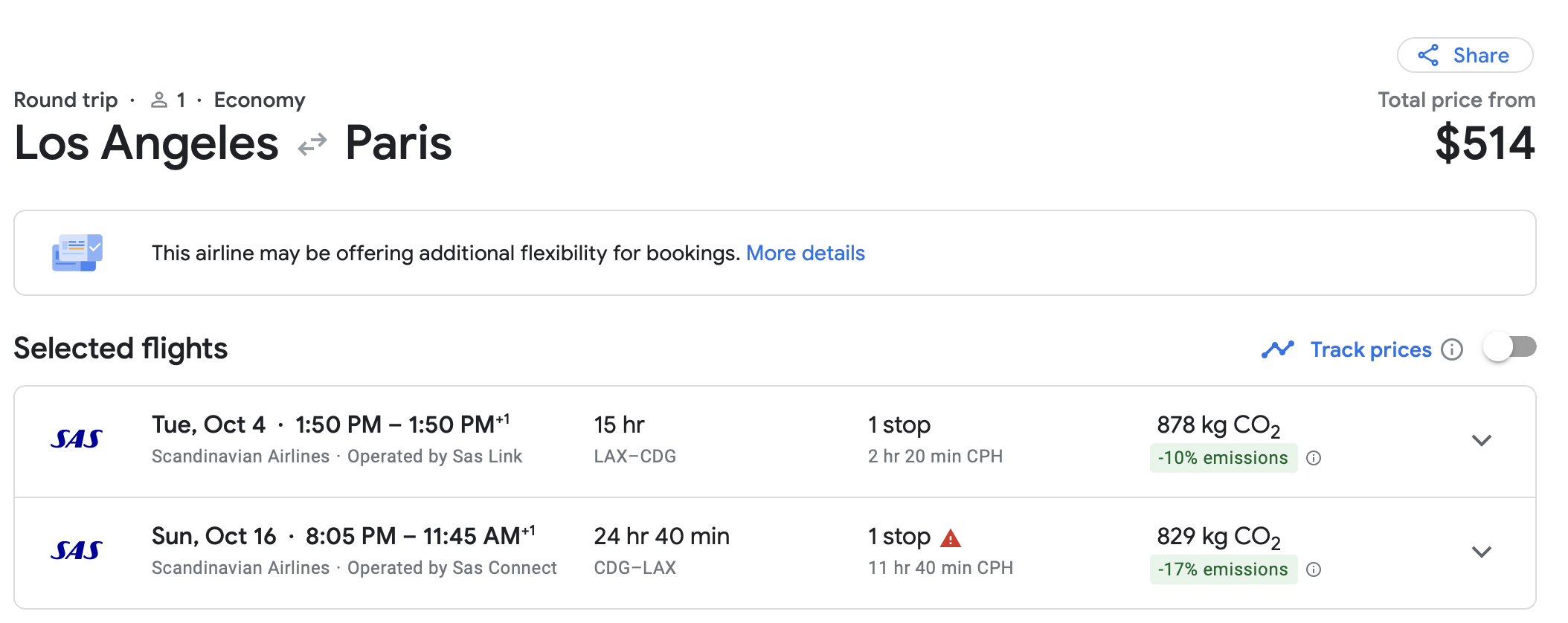
Task: Click the Track prices info icon
Action: (x=1452, y=349)
